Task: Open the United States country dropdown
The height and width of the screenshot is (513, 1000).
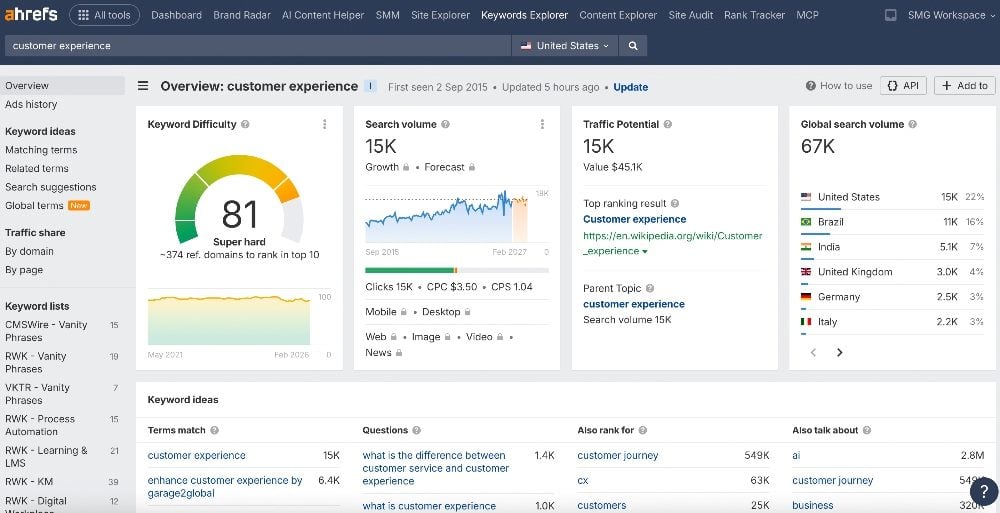Action: [x=565, y=46]
